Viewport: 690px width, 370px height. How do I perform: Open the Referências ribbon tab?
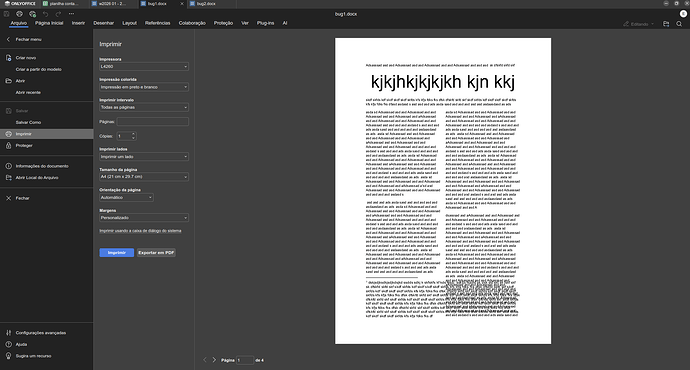pos(158,23)
